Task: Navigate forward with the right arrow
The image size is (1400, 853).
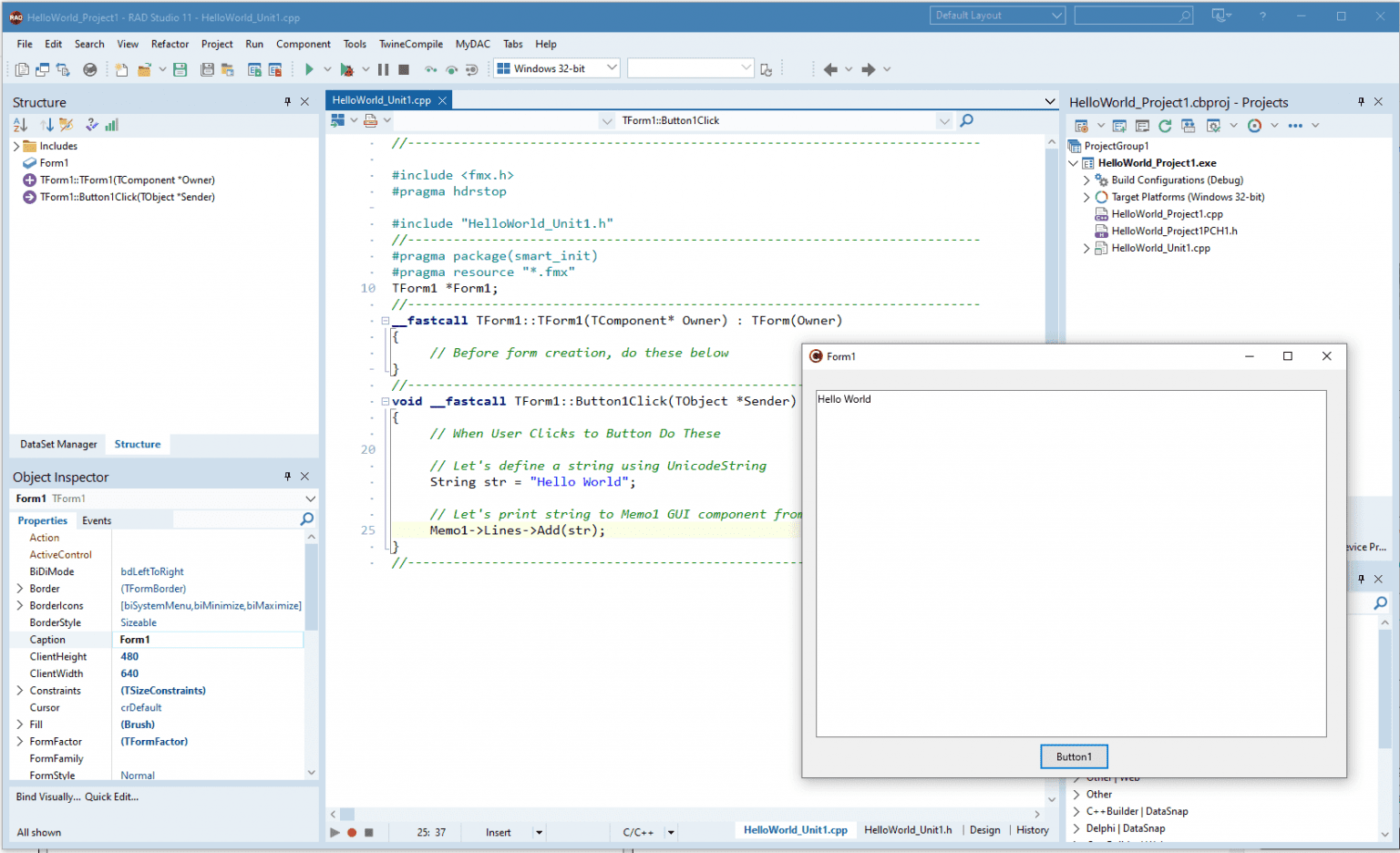Action: tap(869, 69)
